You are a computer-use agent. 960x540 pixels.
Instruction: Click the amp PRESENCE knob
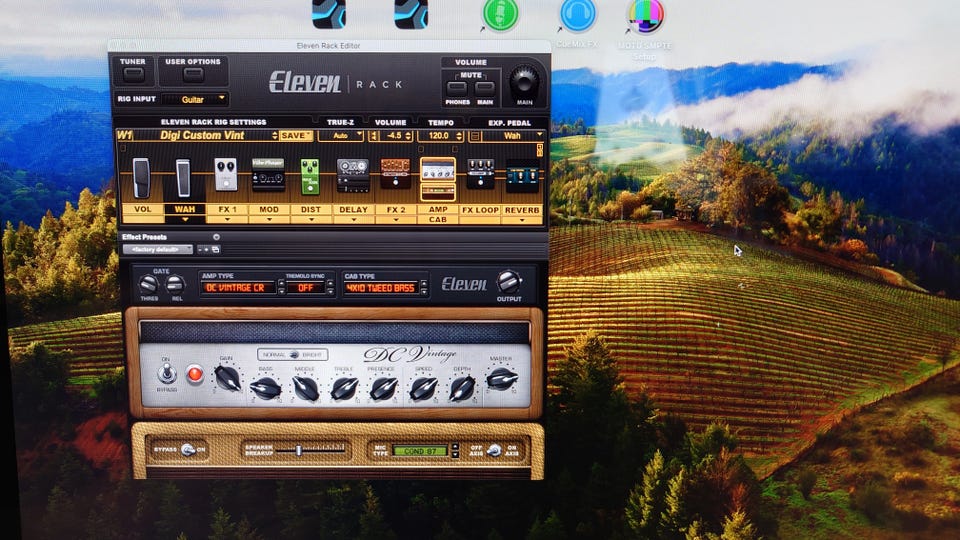tap(383, 388)
